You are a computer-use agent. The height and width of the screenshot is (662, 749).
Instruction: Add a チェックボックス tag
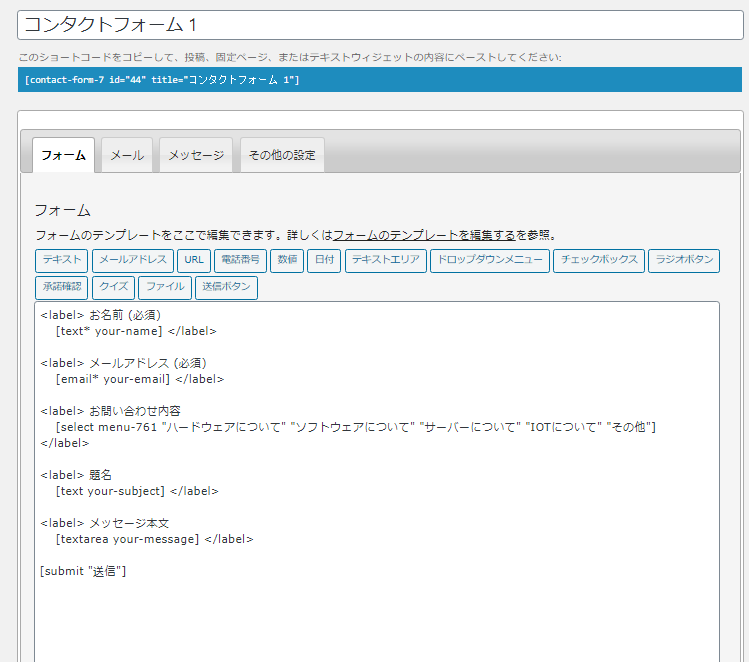(x=599, y=261)
